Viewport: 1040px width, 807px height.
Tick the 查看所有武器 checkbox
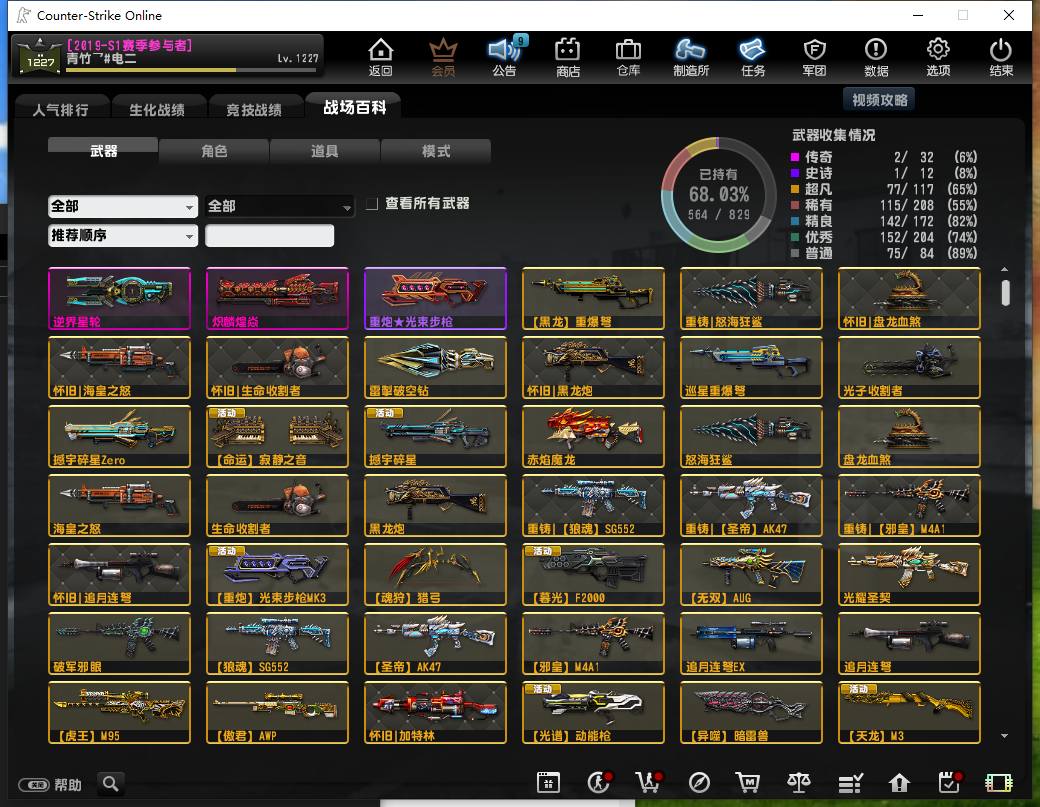pos(372,204)
